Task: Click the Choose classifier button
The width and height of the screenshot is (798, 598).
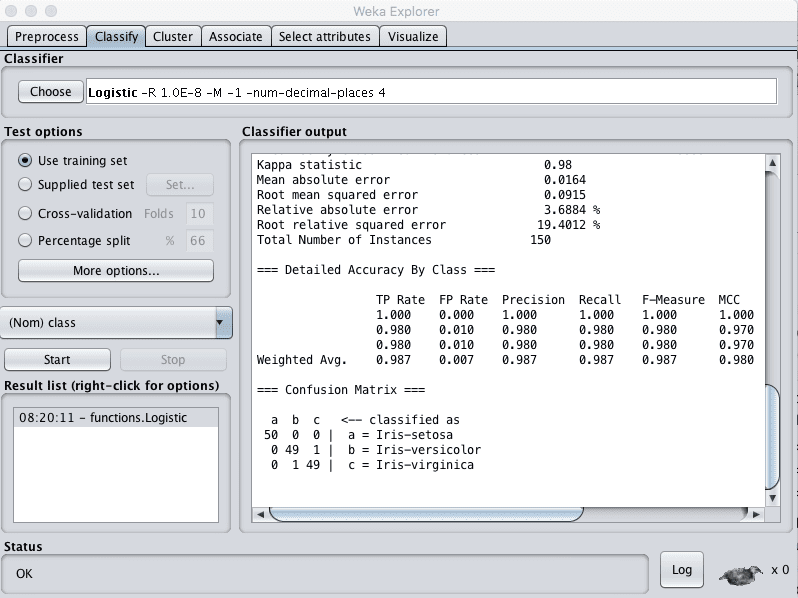Action: (x=50, y=92)
